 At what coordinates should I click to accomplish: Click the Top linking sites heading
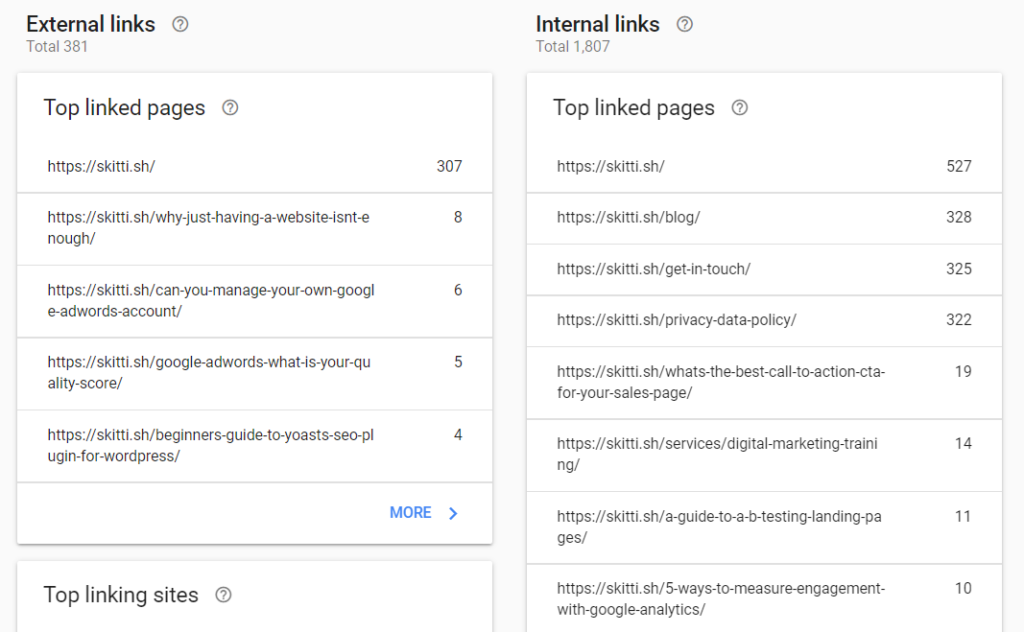121,595
